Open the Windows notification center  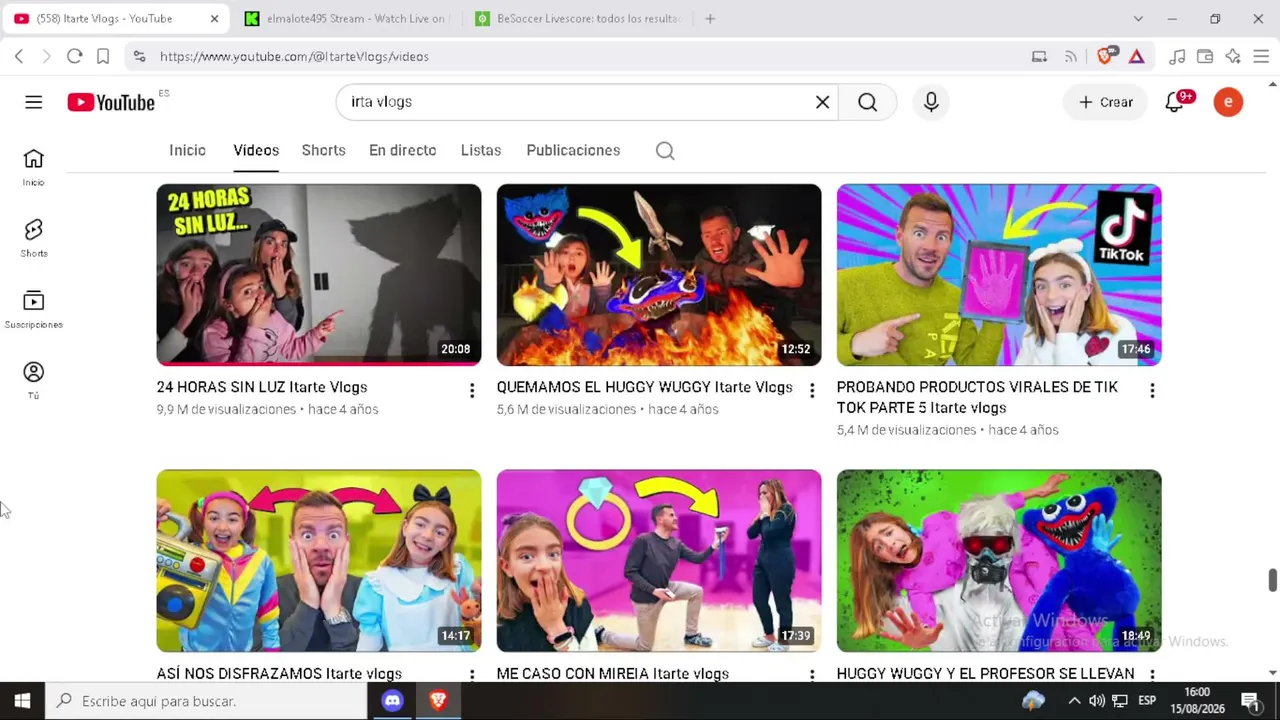point(1250,701)
